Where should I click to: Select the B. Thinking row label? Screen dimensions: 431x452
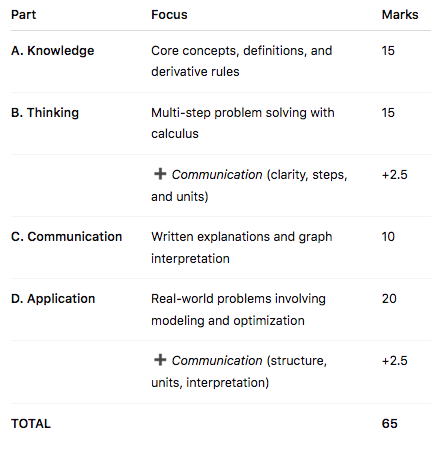click(x=45, y=113)
